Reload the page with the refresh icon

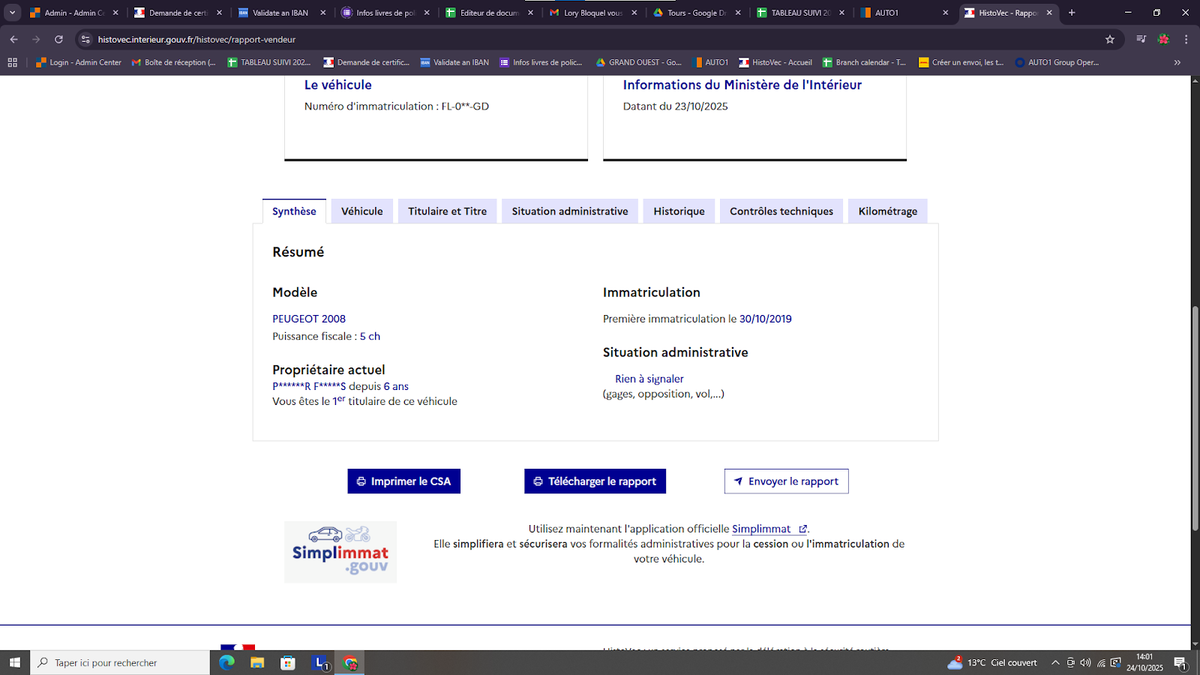coord(59,39)
